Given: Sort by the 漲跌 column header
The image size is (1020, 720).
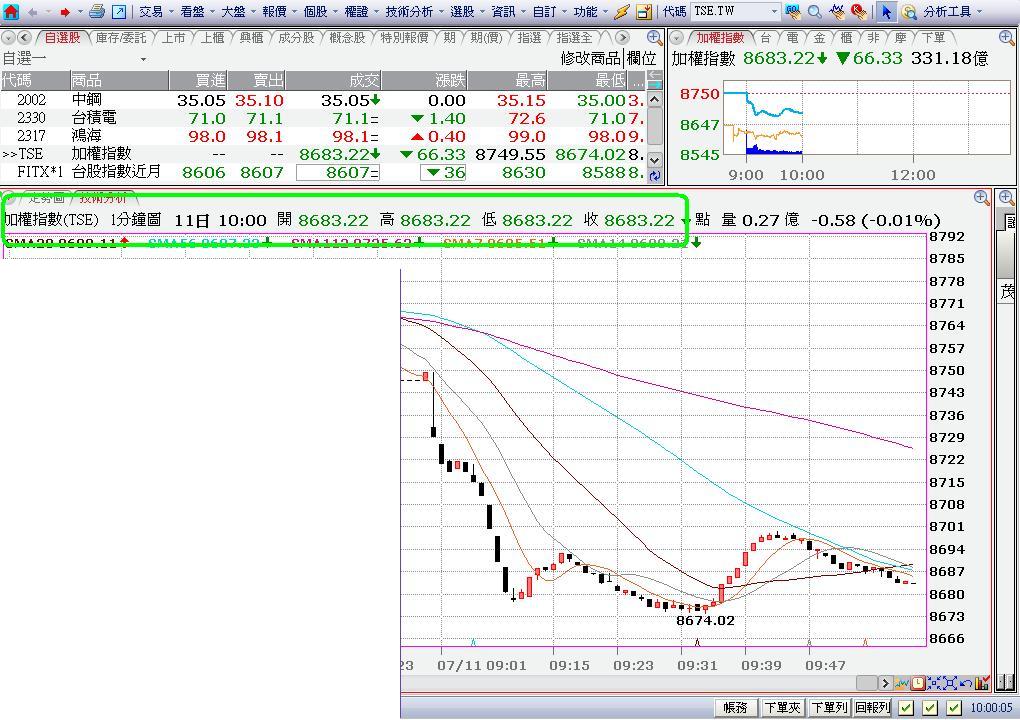Looking at the screenshot, I should click(424, 80).
